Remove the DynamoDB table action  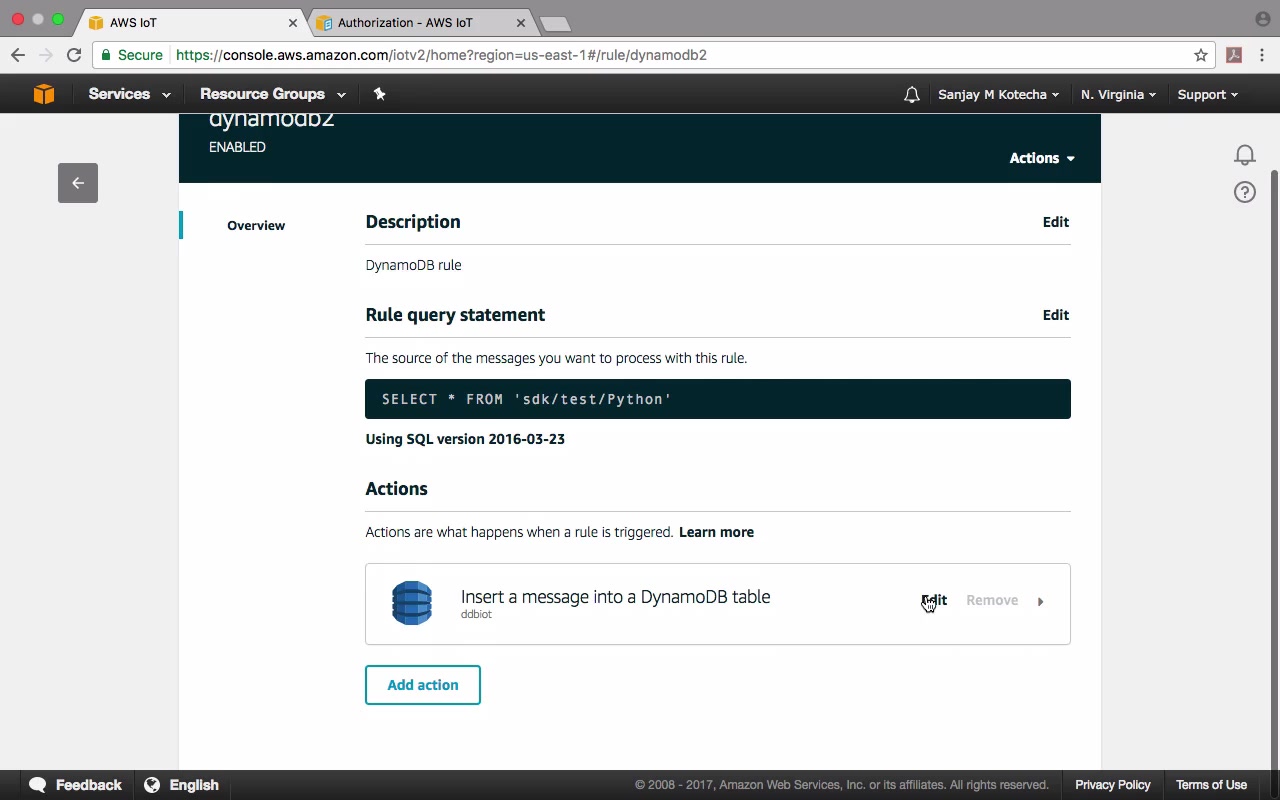click(x=992, y=600)
